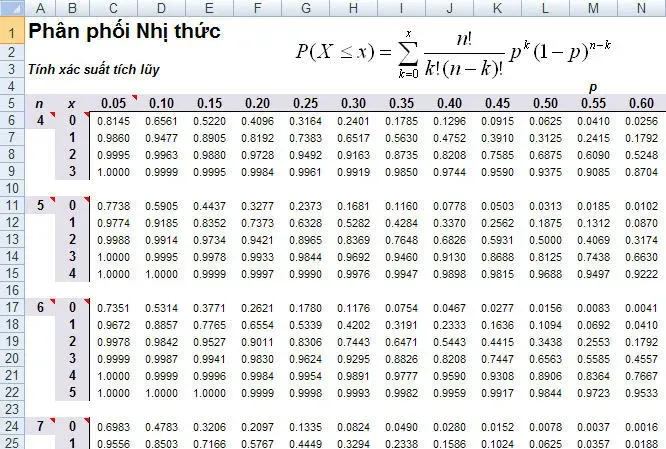Select the n value 4 cell
This screenshot has height=449, width=666.
click(39, 120)
